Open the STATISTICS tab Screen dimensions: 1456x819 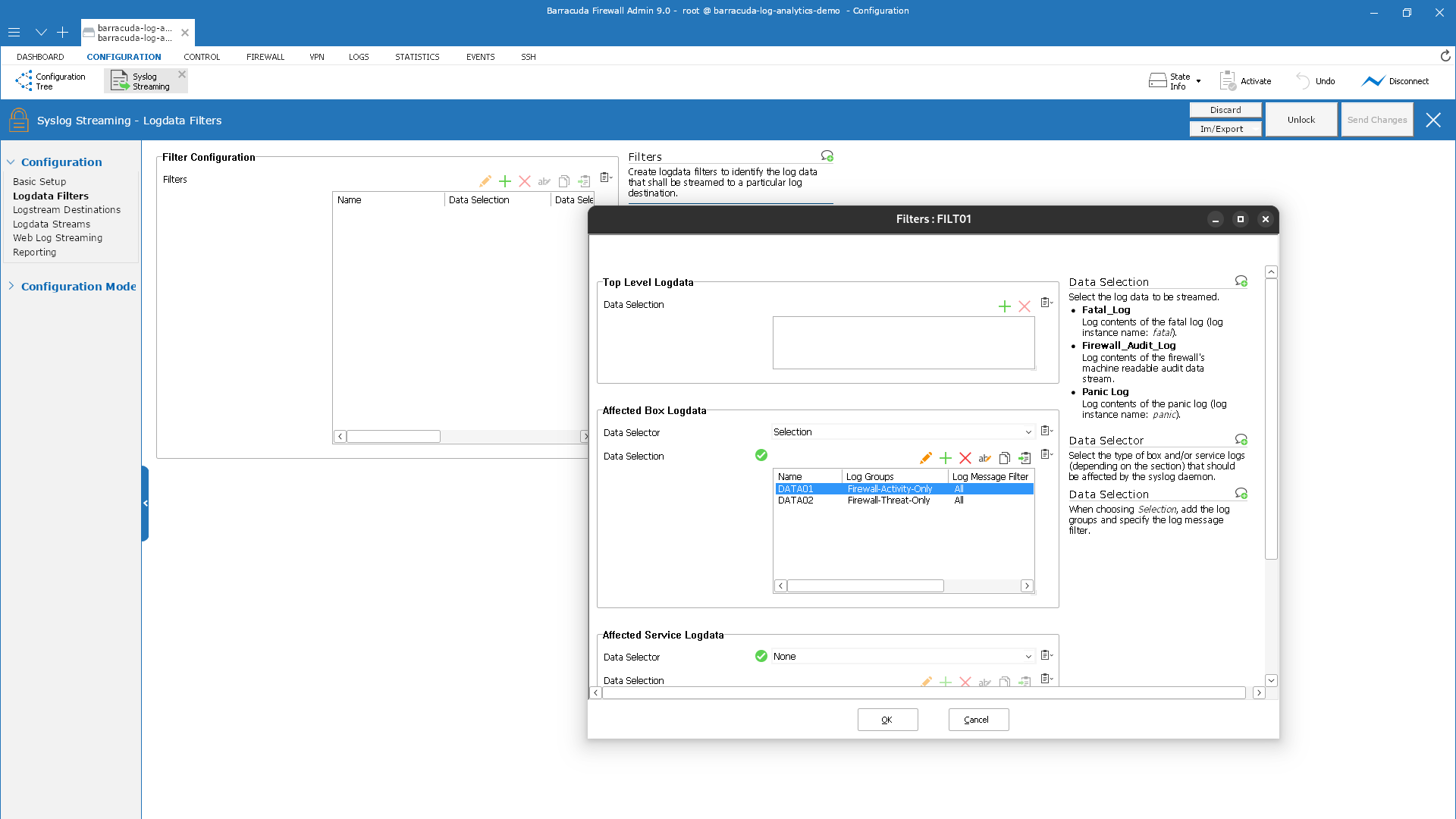tap(417, 57)
